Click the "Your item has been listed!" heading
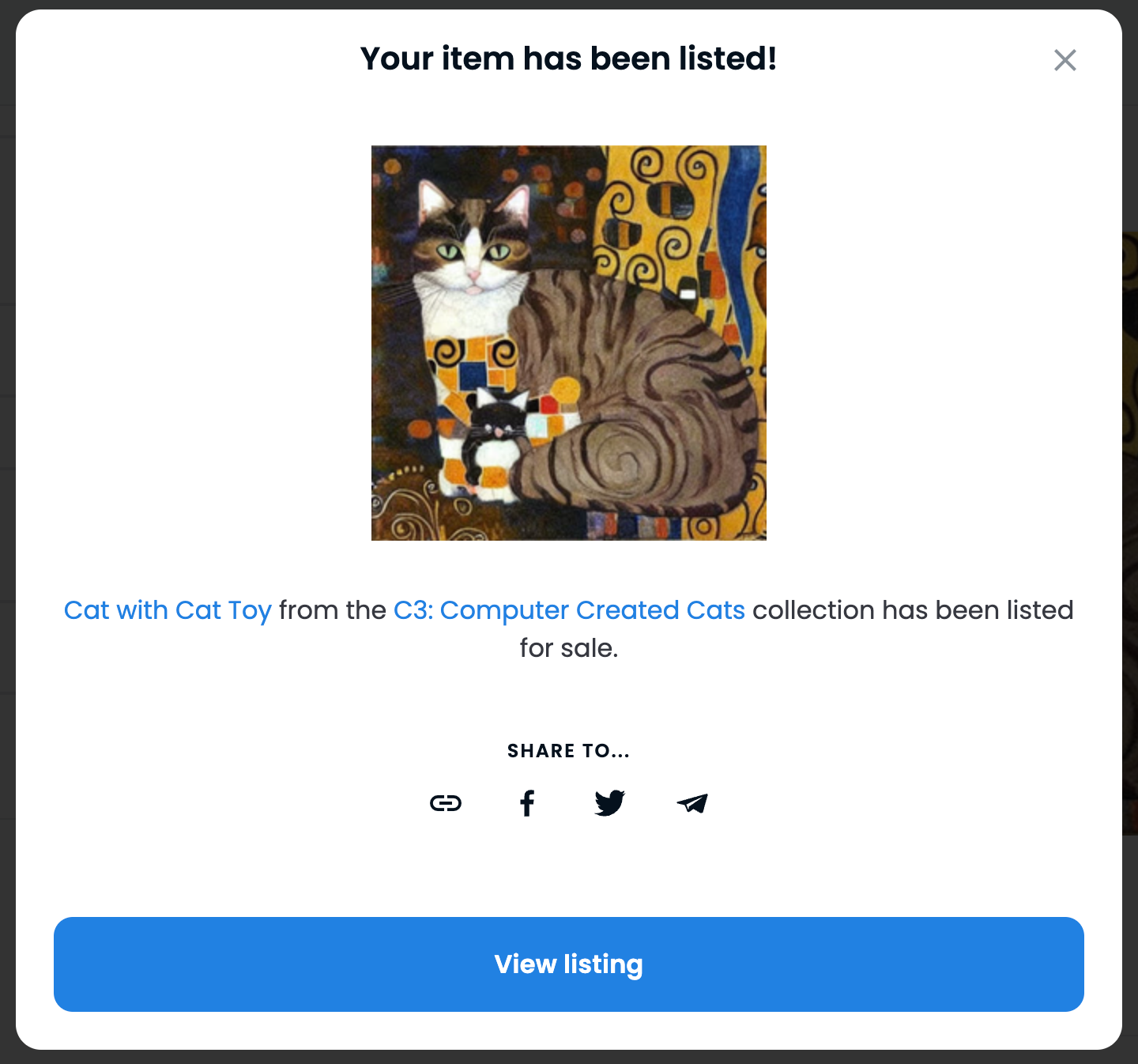The image size is (1138, 1064). click(569, 58)
